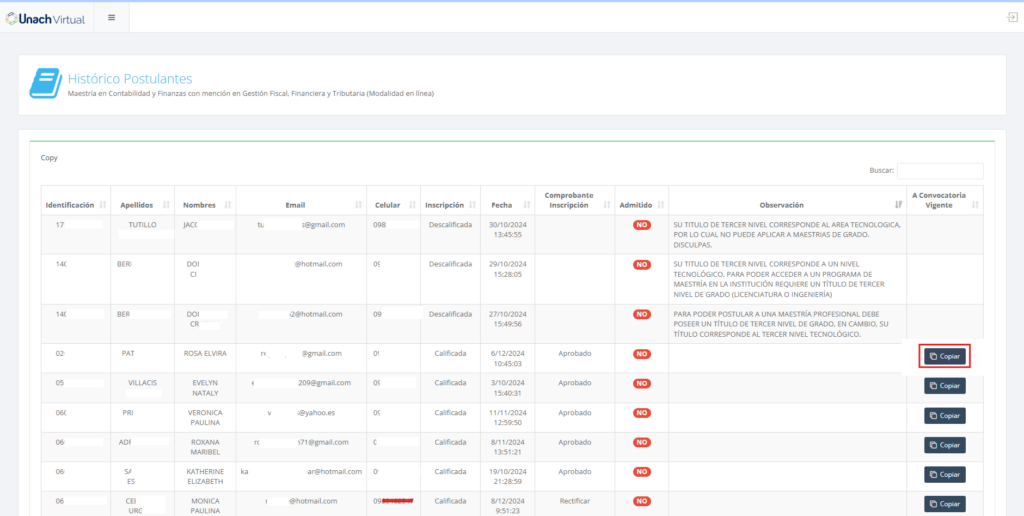1024x516 pixels.
Task: Sort table by Nombres column
Action: 206,205
